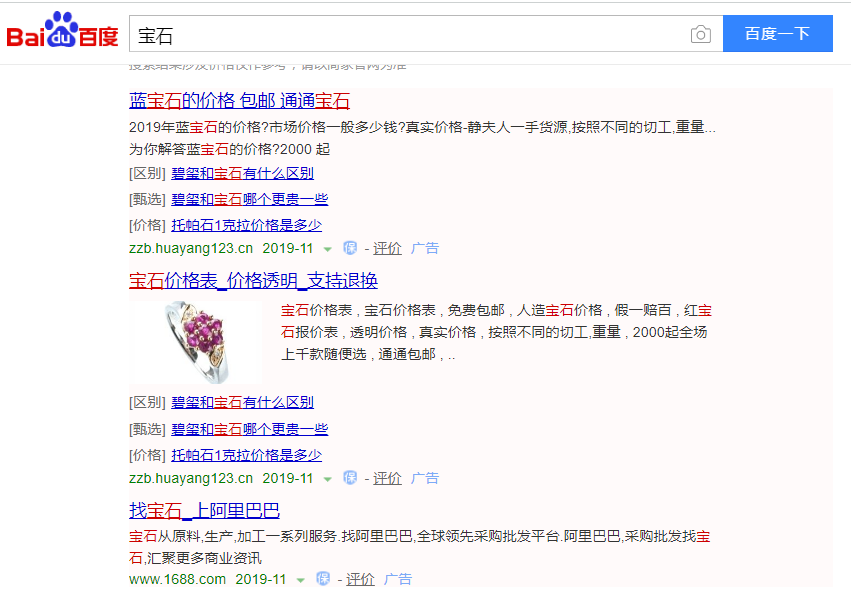851x606 pixels.
Task: Open result 蓝宝石的价格 包邮 通通宝石
Action: point(239,101)
